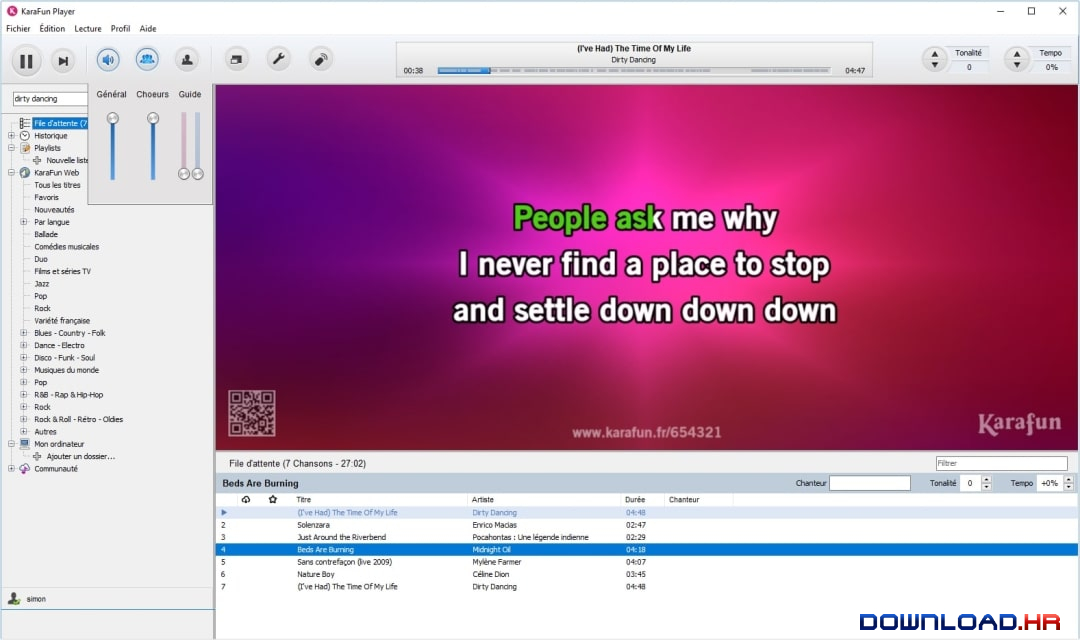Toggle the backing vocals choir button
Screen dimensions: 1080x640
[147, 60]
